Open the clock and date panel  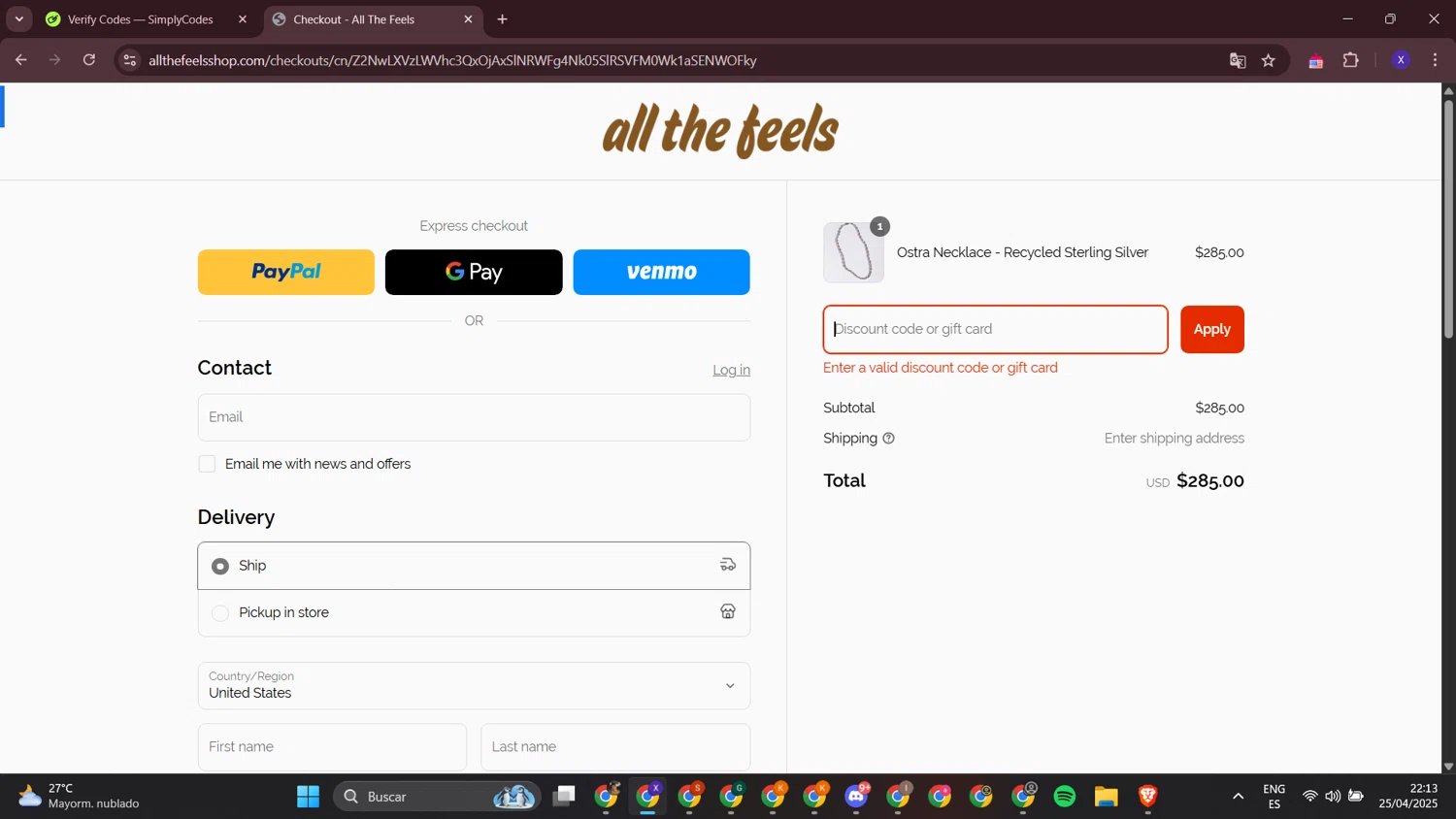click(x=1408, y=797)
